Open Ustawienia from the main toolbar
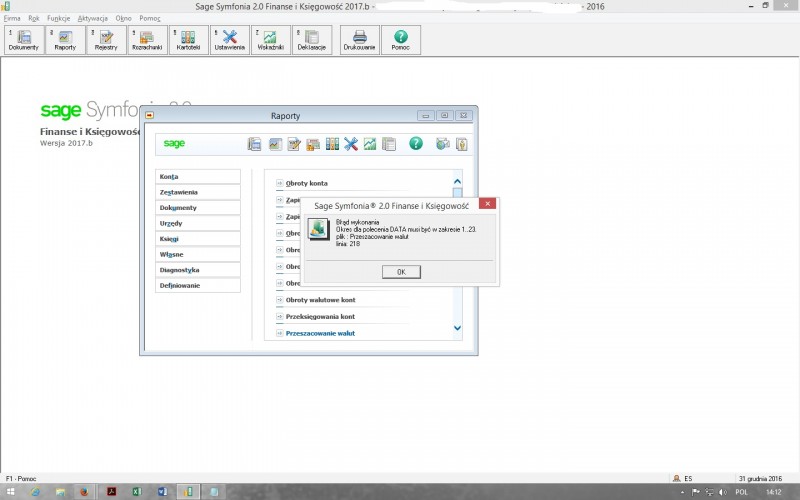This screenshot has width=800, height=500. point(230,40)
